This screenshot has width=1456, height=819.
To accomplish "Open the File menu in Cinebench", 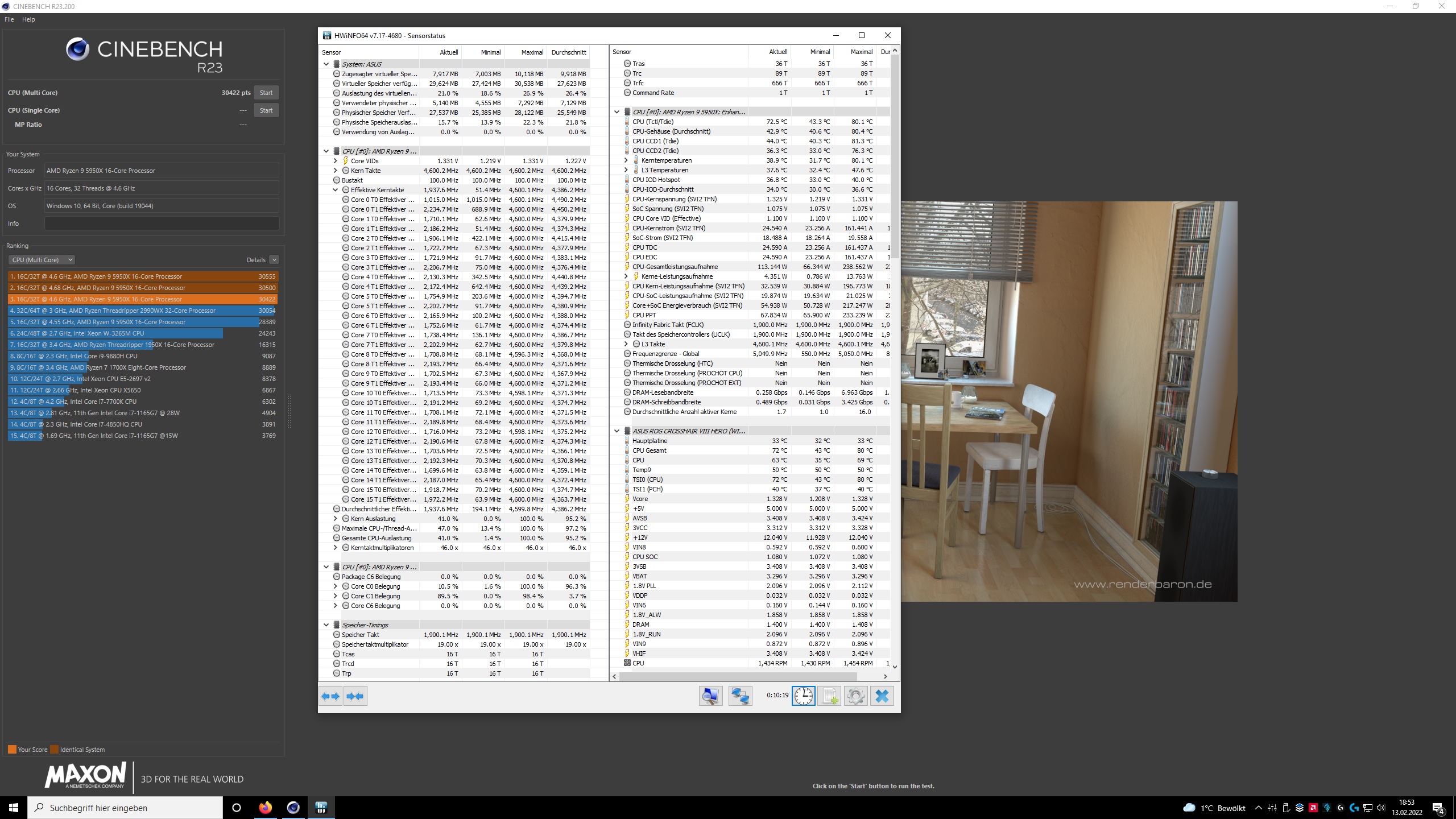I will (x=9, y=19).
